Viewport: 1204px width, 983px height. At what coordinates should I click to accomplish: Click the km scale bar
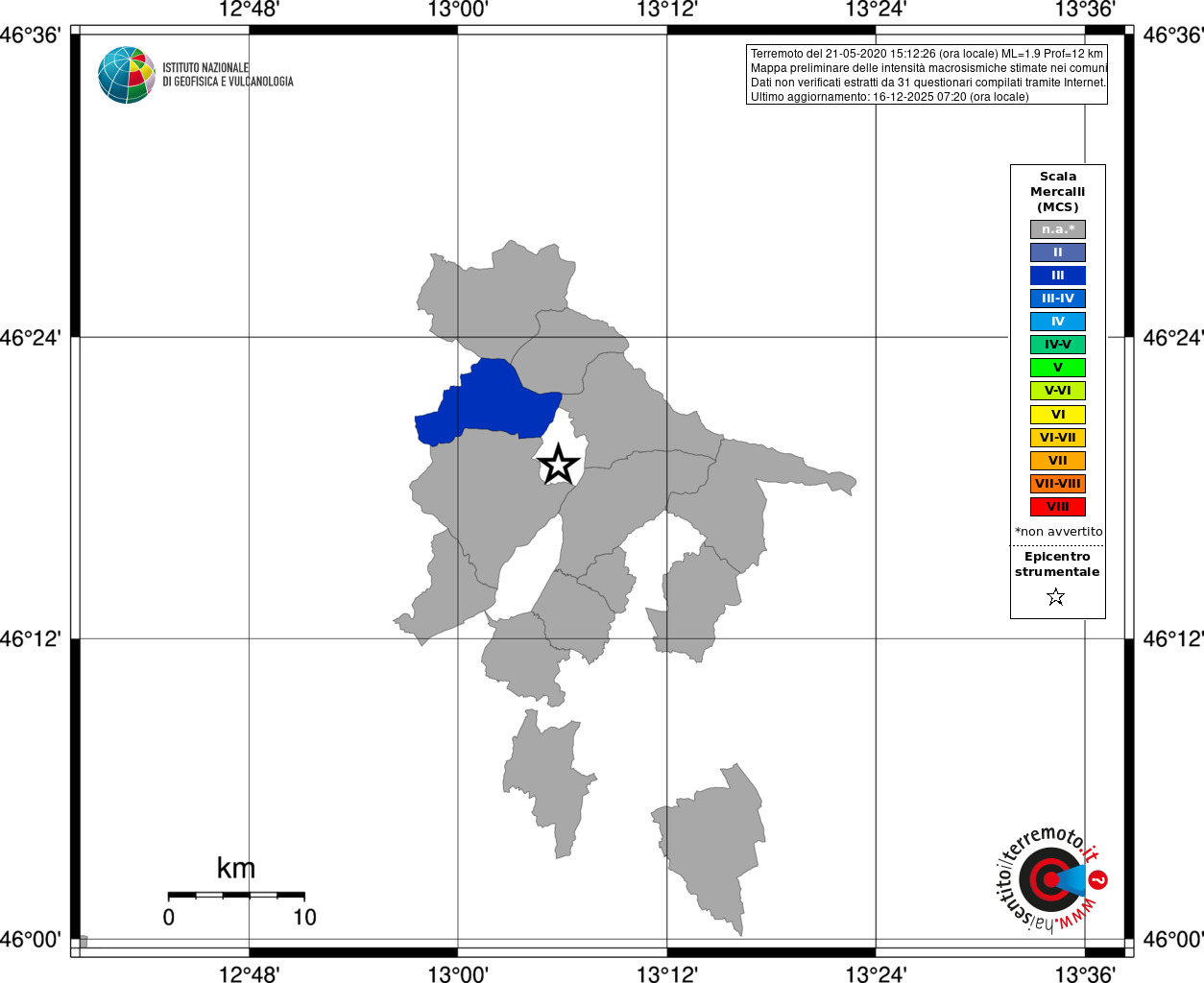click(236, 896)
